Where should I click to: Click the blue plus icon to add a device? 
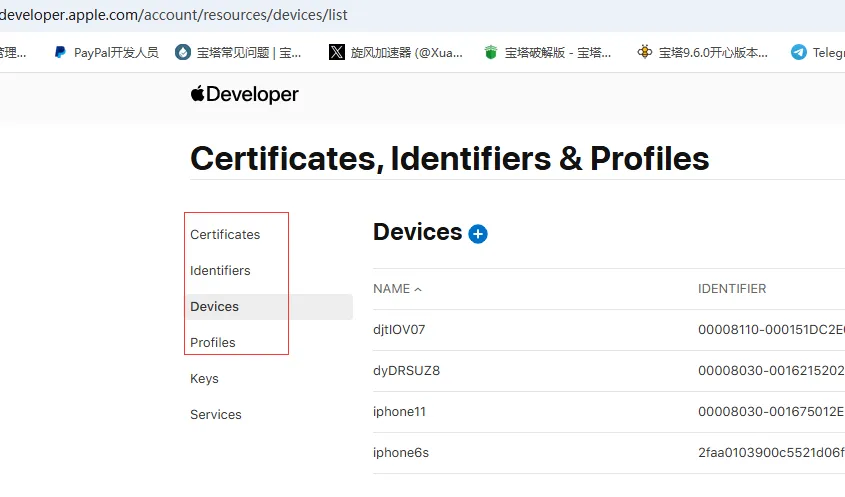(478, 234)
